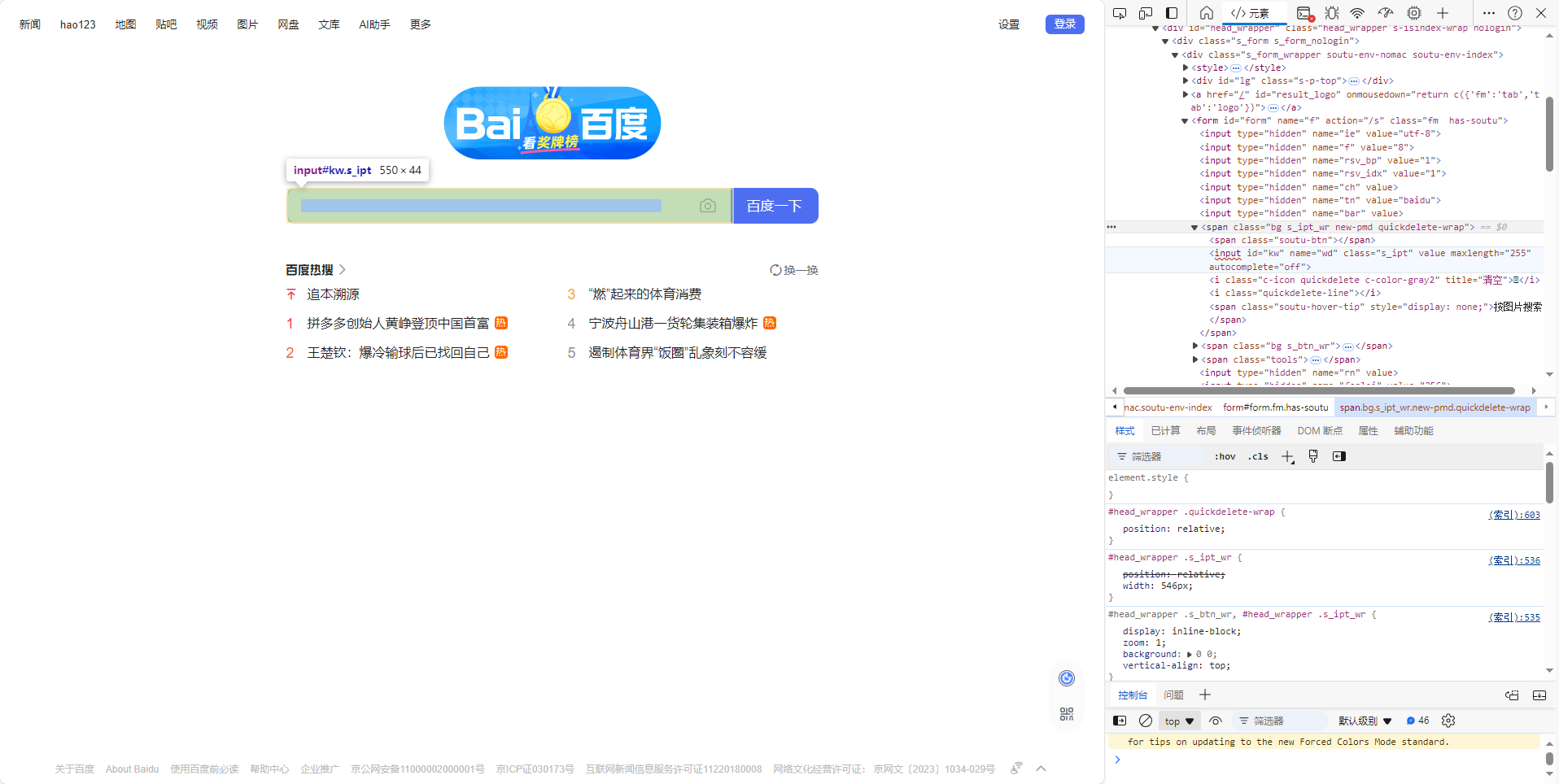Open the 地图 nav link

coord(125,24)
